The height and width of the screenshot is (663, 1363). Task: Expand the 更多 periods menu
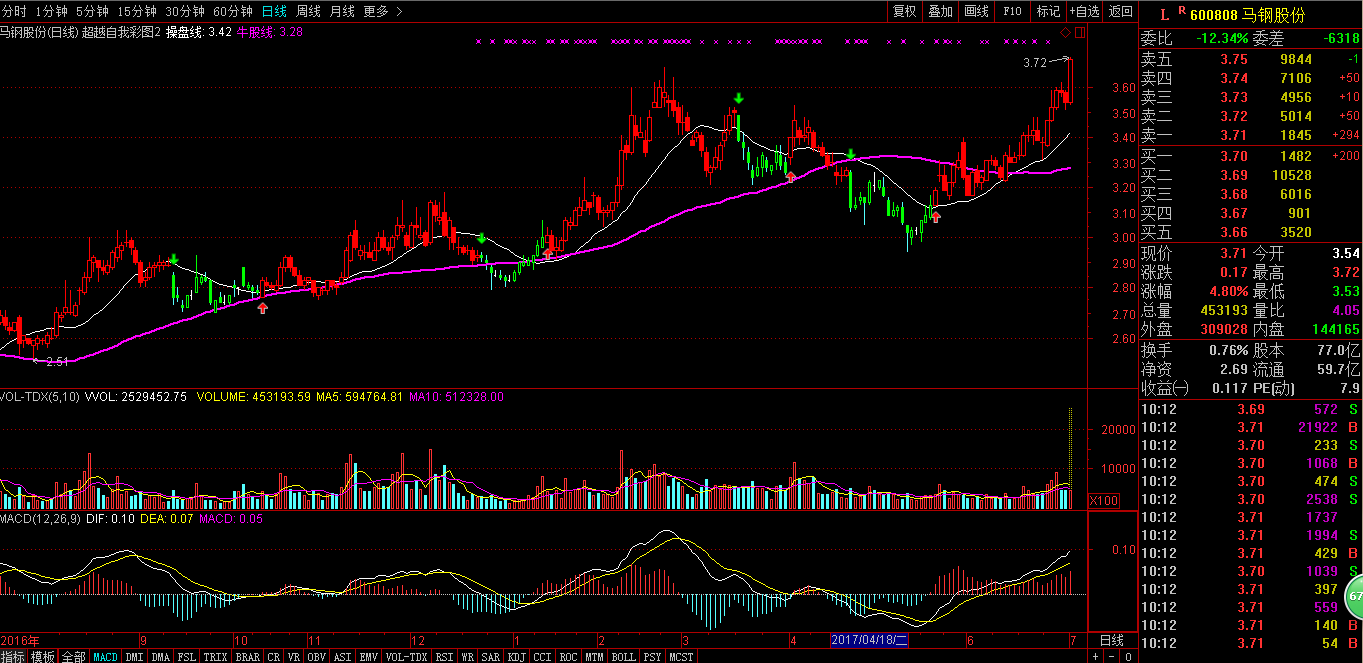point(382,11)
